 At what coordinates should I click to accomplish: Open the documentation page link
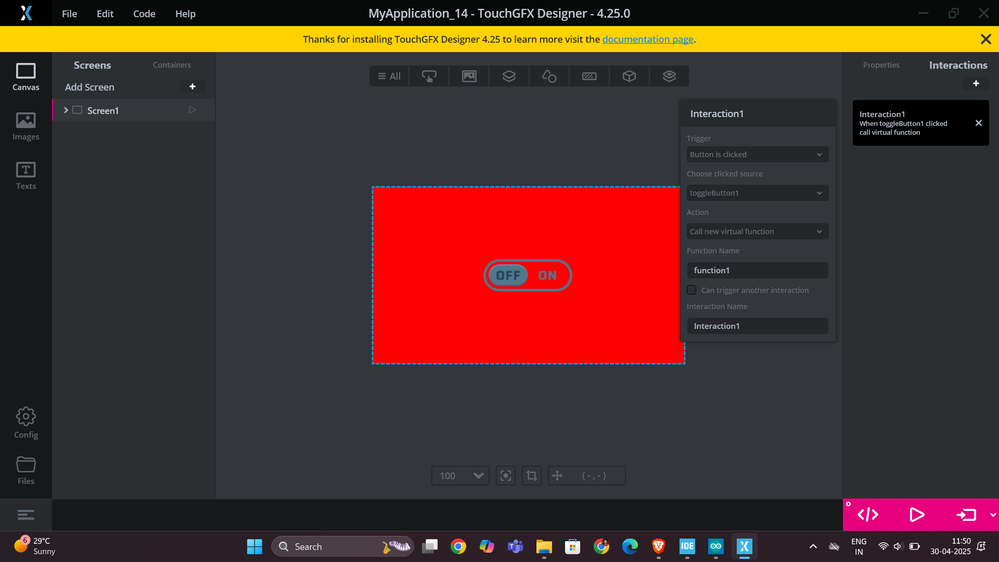click(647, 40)
